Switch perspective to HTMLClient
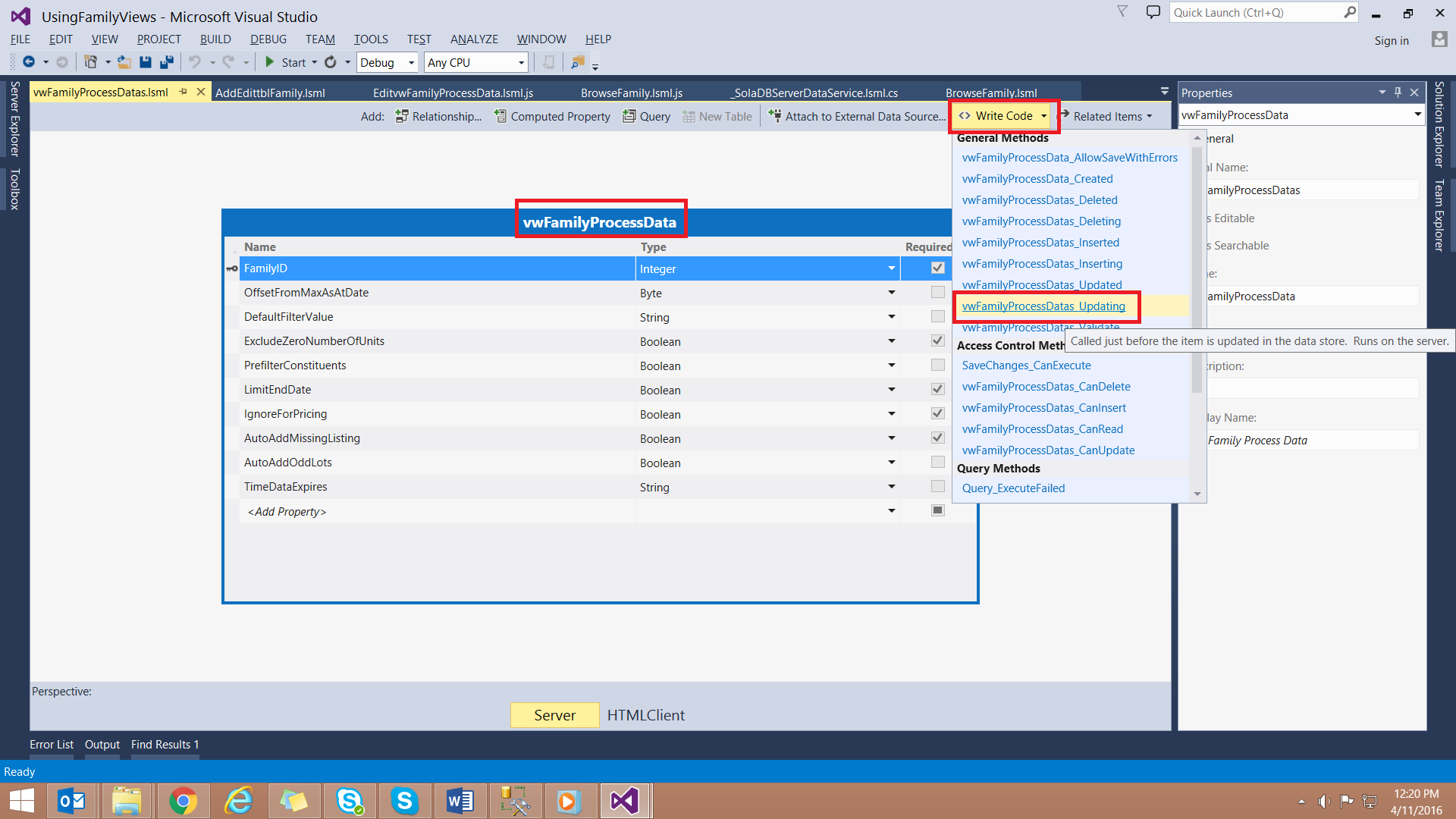Screen dimensions: 1456x819 click(645, 715)
